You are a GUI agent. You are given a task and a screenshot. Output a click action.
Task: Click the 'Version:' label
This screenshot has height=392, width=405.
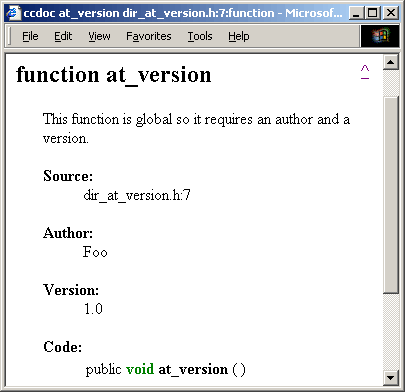click(71, 290)
